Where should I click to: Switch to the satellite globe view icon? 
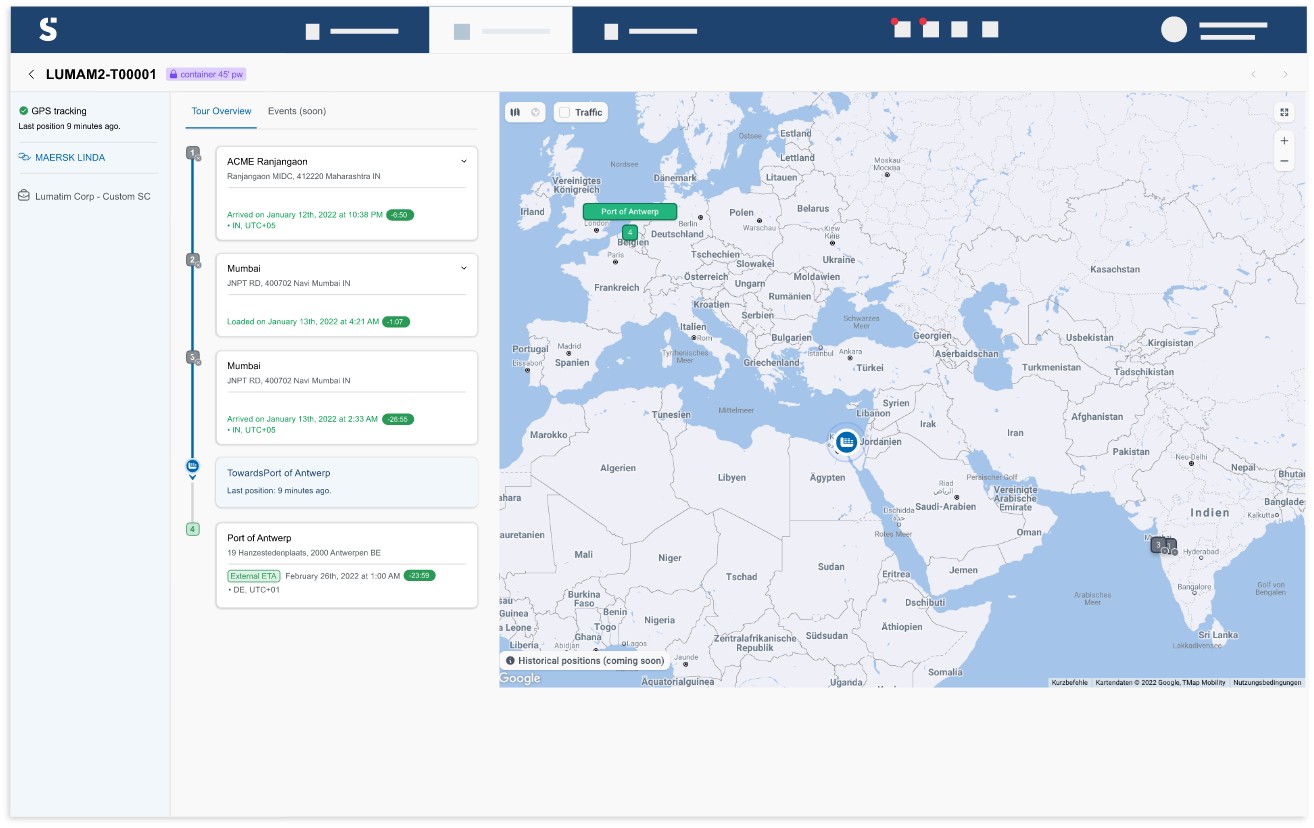tap(535, 112)
